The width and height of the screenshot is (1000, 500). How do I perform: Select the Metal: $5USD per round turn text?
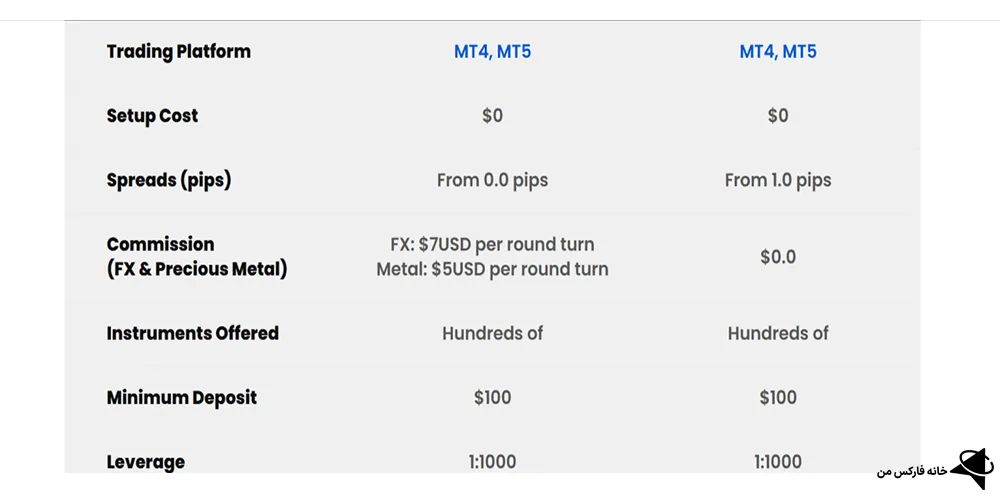point(492,269)
